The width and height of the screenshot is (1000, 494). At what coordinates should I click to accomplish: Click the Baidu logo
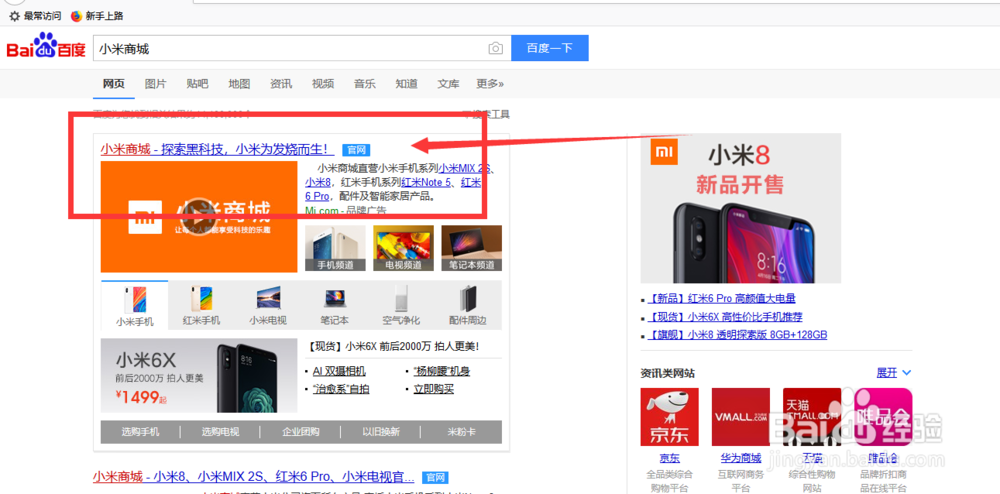46,47
